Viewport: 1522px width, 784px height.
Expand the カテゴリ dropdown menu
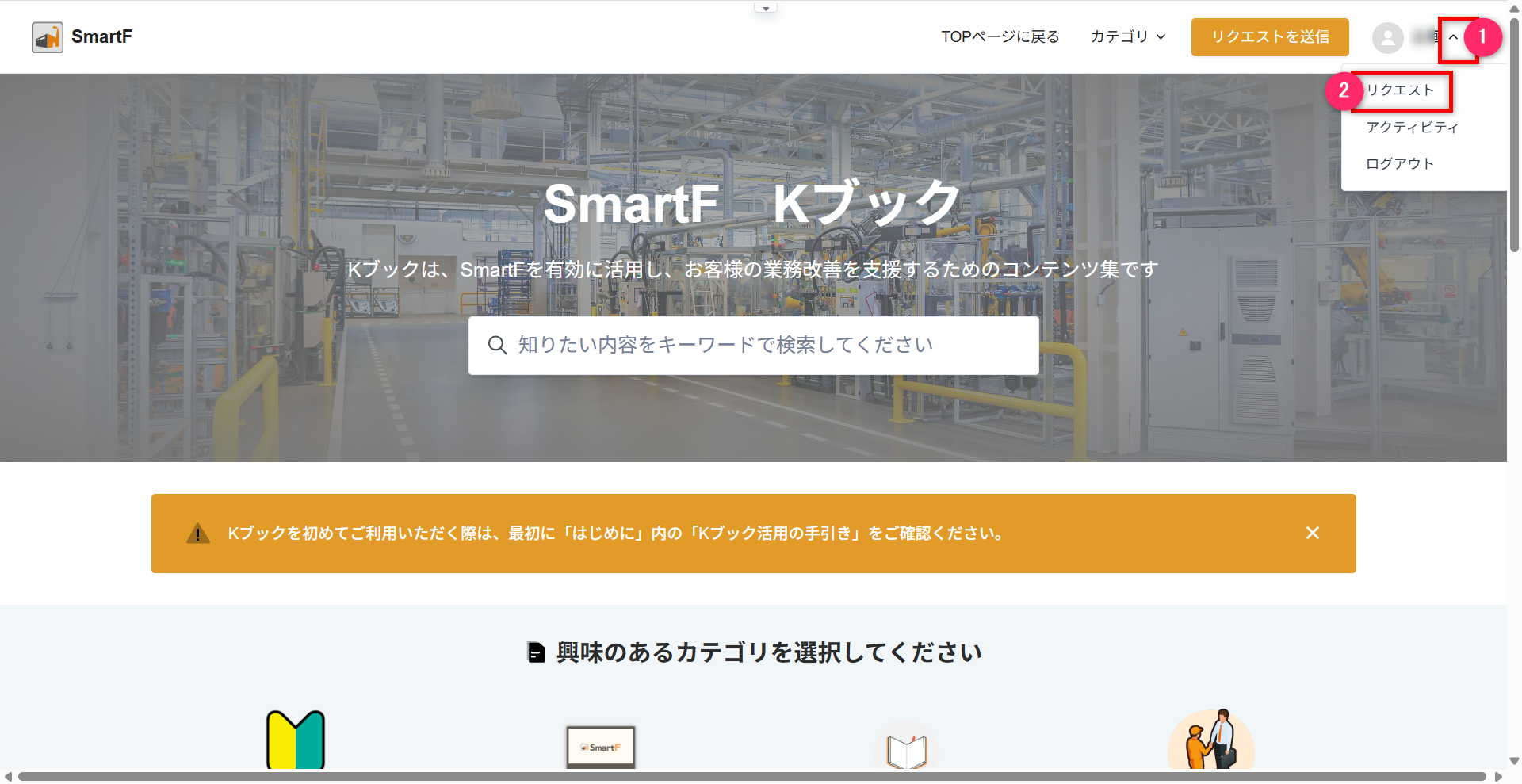click(1127, 37)
